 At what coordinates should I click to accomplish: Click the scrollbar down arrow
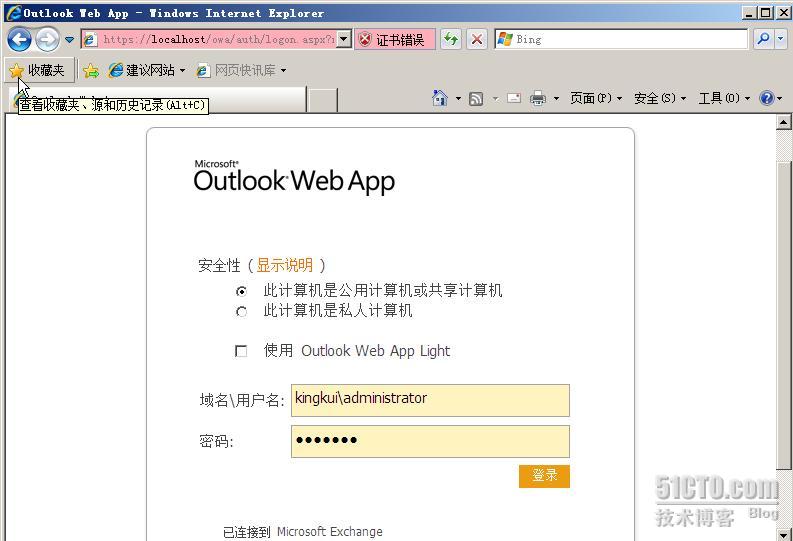pos(783,534)
